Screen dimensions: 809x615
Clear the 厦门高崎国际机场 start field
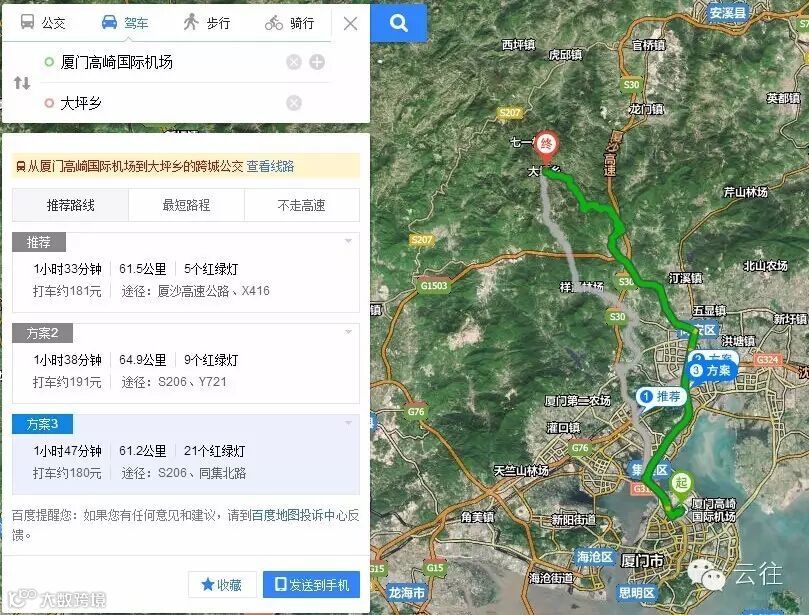[294, 62]
